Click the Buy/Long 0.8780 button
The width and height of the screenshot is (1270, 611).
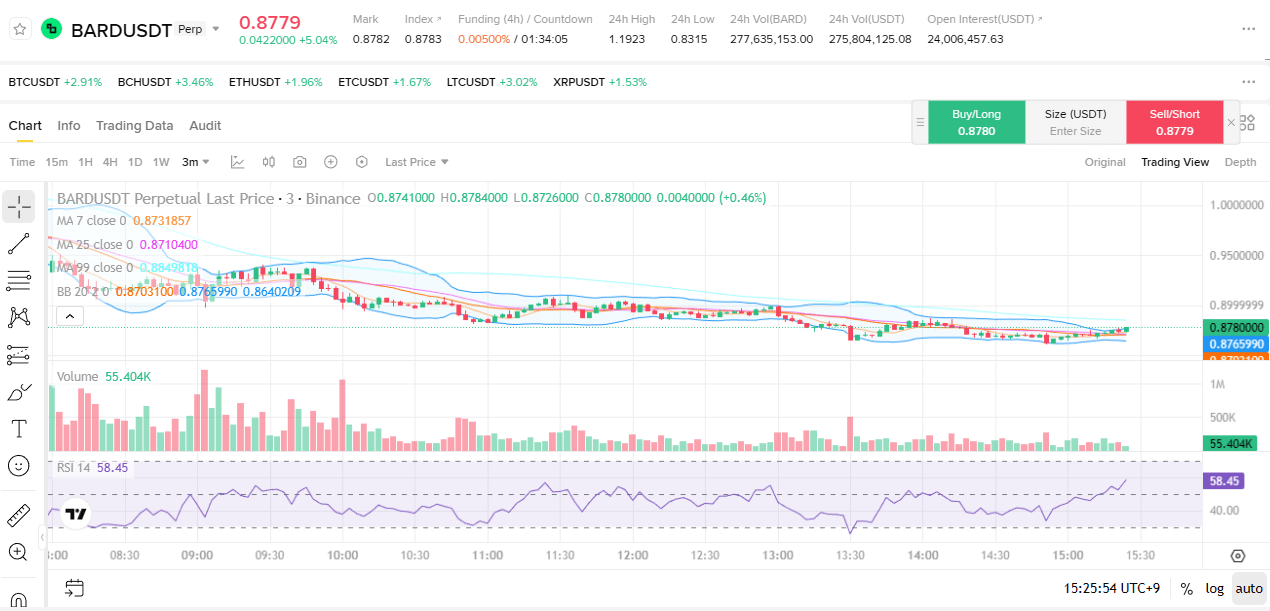tap(976, 122)
